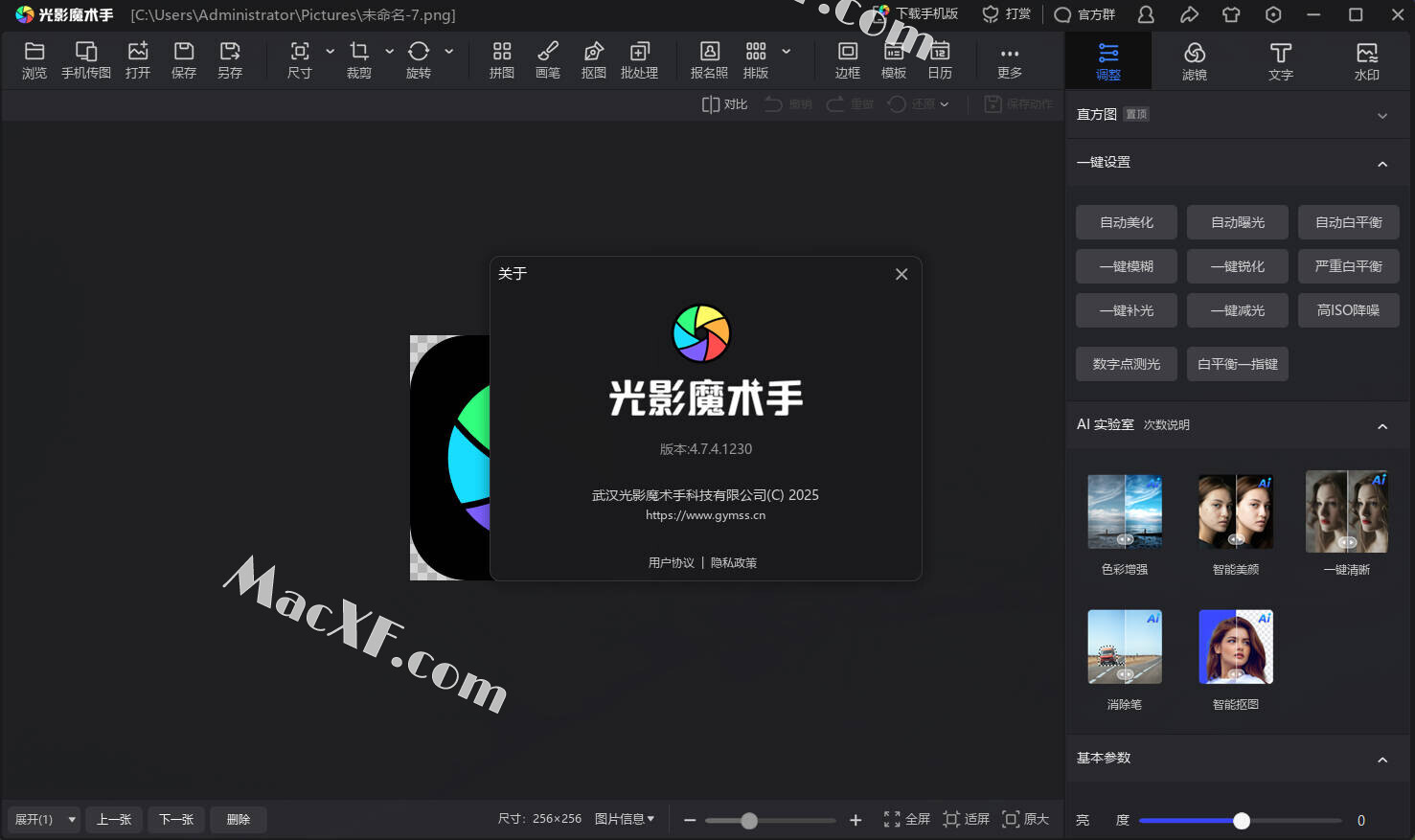Open the 用户协议 link in About dialog
Viewport: 1415px width, 840px height.
pos(671,563)
